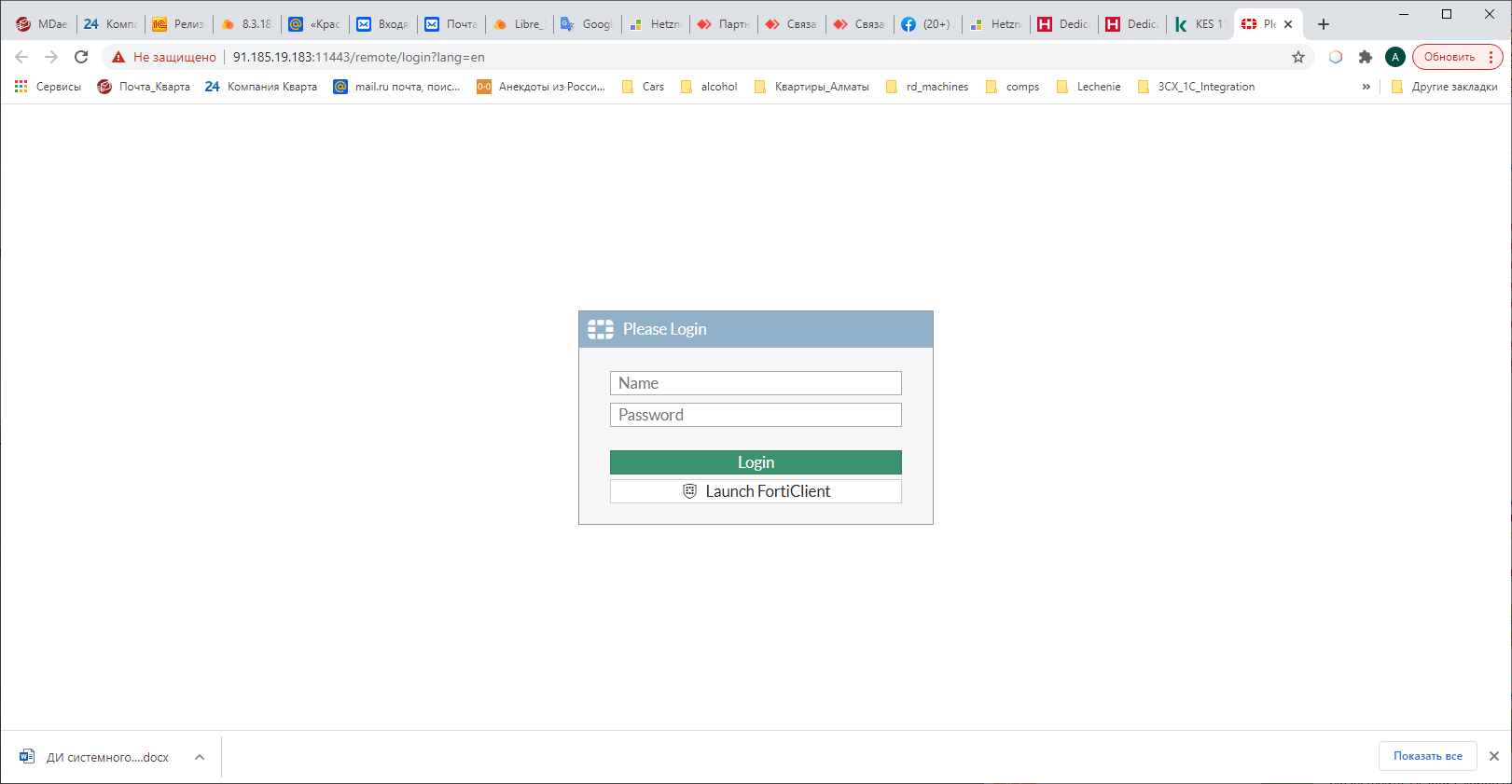Image resolution: width=1512 pixels, height=784 pixels.
Task: Open the comps bookmark folder
Action: pos(1012,87)
